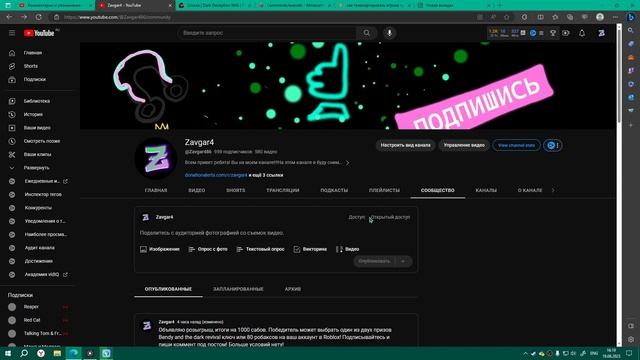The width and height of the screenshot is (640, 360).
Task: Add Изображение to the post
Action: (160, 249)
